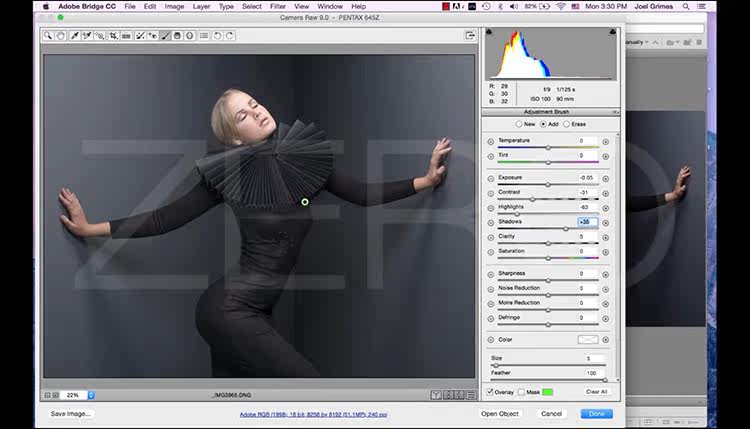Decrease Clarity with minus icon

[x=491, y=237]
